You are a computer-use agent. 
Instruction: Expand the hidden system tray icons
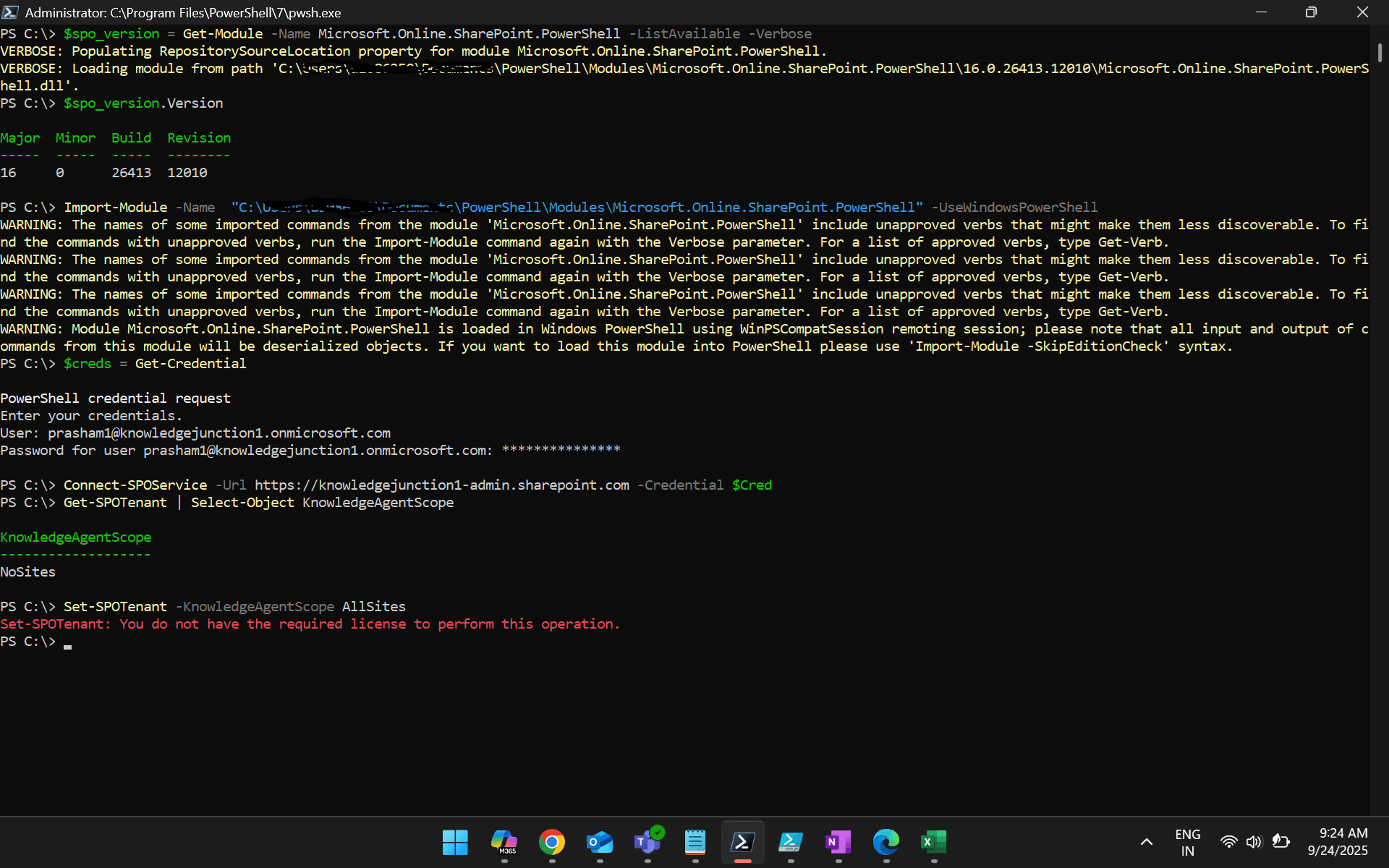click(x=1147, y=841)
